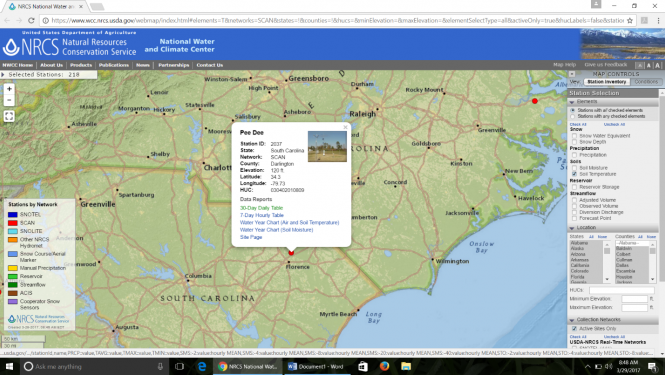Image resolution: width=665 pixels, height=375 pixels.
Task: Open Water Year Chart (Soil Moisture)
Action: [x=277, y=230]
